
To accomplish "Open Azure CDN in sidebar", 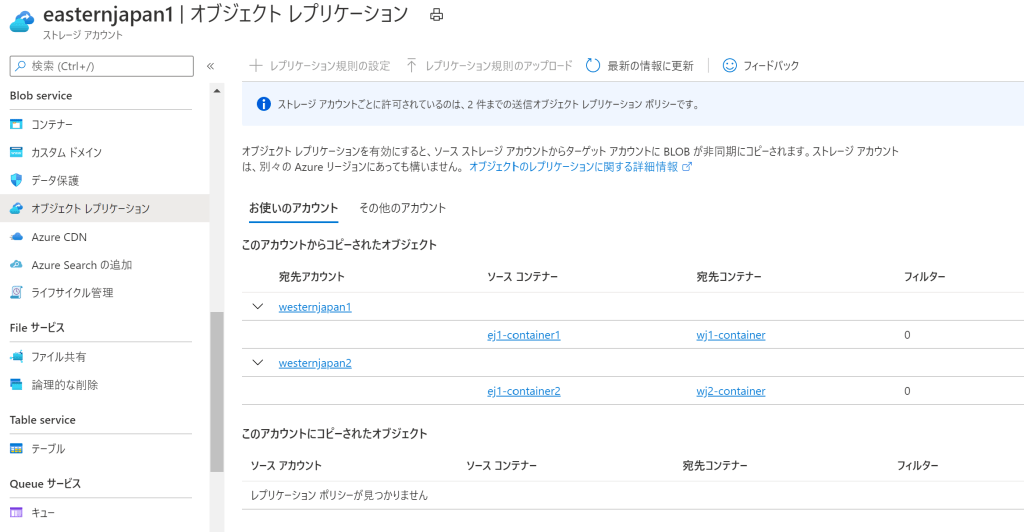I will (59, 237).
